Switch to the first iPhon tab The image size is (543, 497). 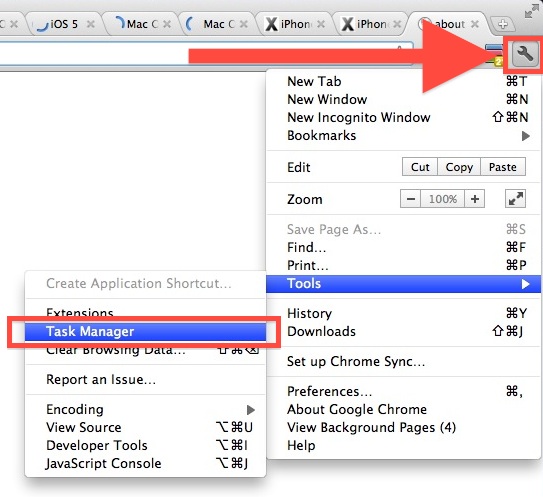click(x=295, y=24)
